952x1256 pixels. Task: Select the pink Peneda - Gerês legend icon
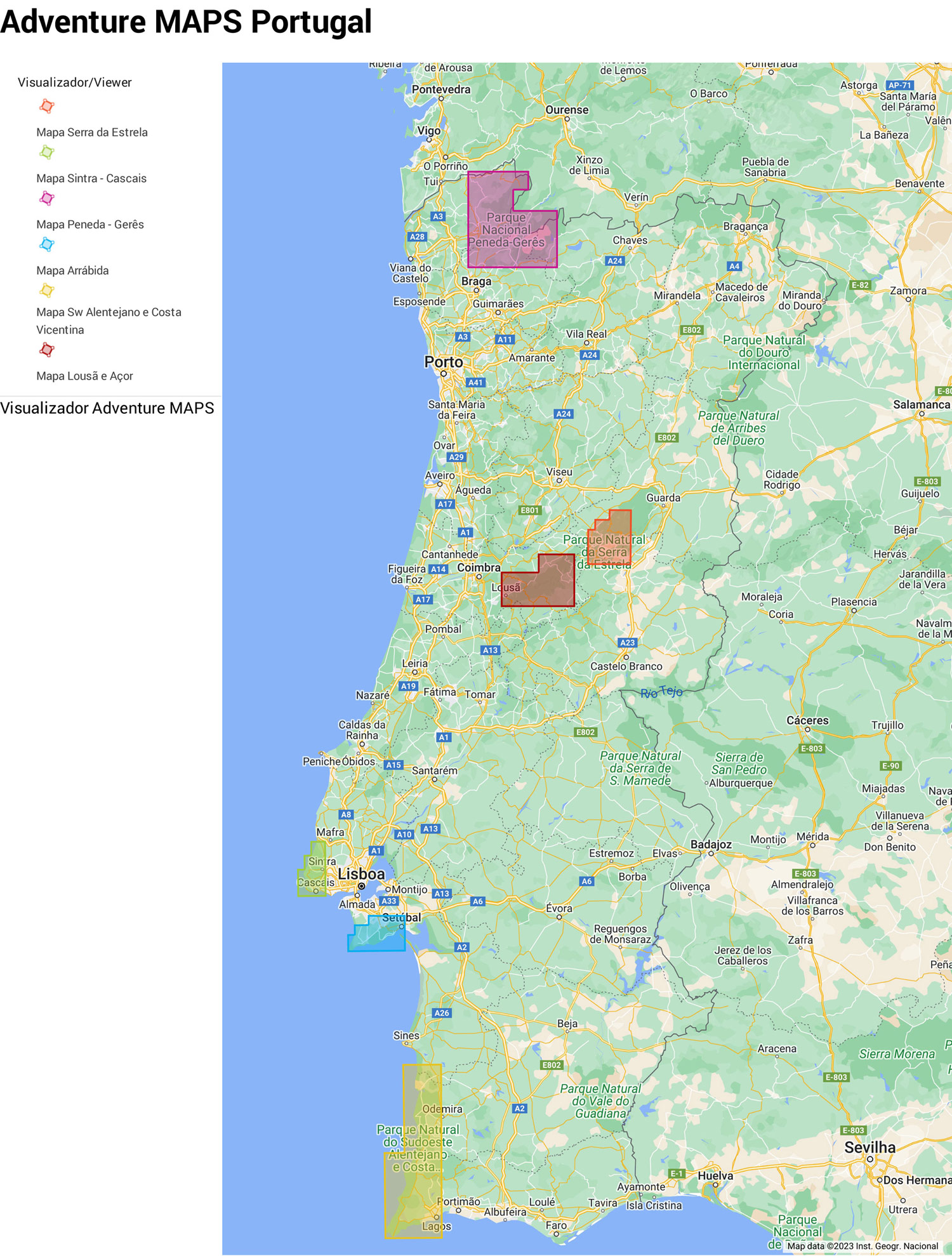(47, 199)
